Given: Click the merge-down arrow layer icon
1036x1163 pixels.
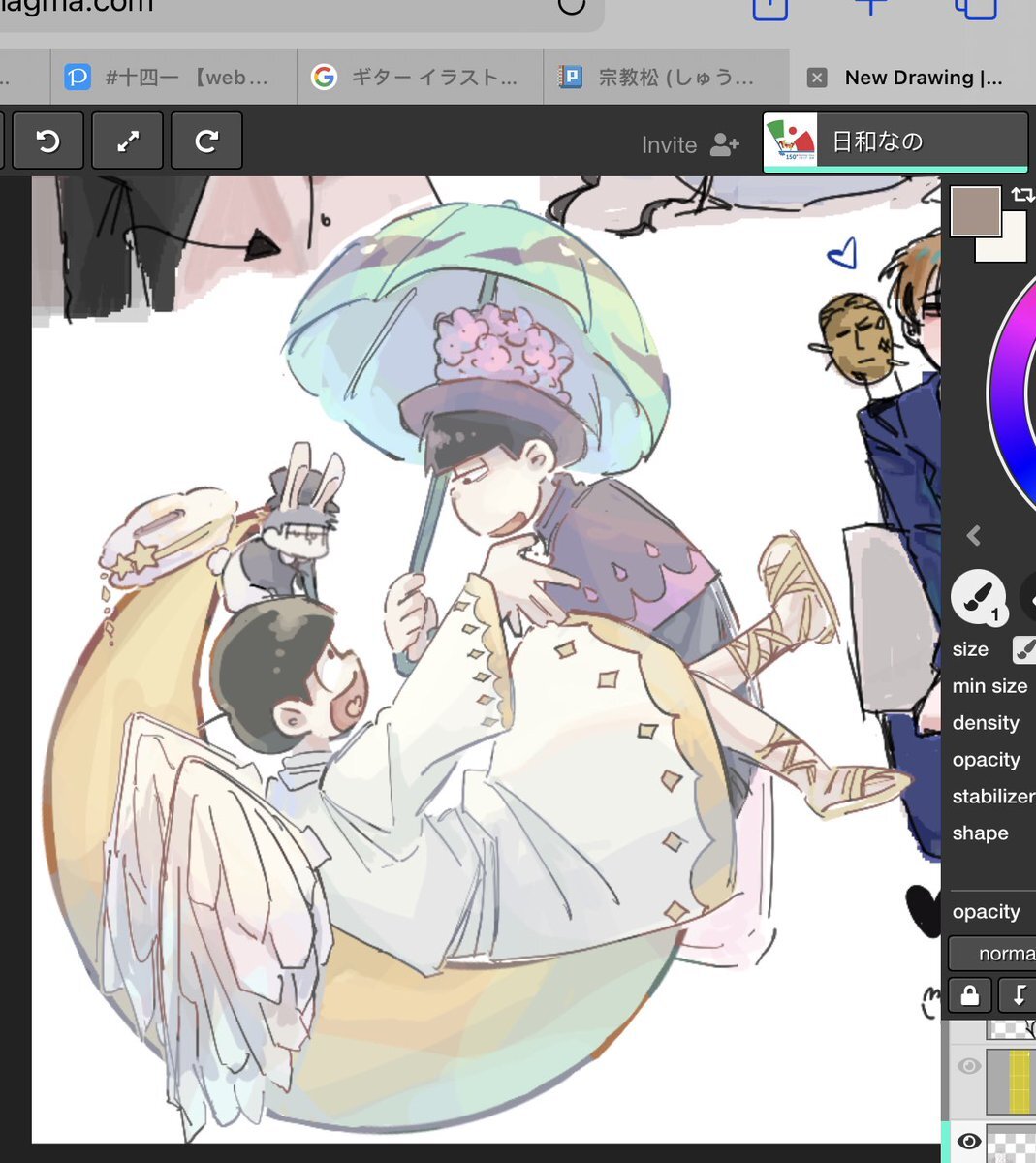Looking at the screenshot, I should click(1018, 995).
